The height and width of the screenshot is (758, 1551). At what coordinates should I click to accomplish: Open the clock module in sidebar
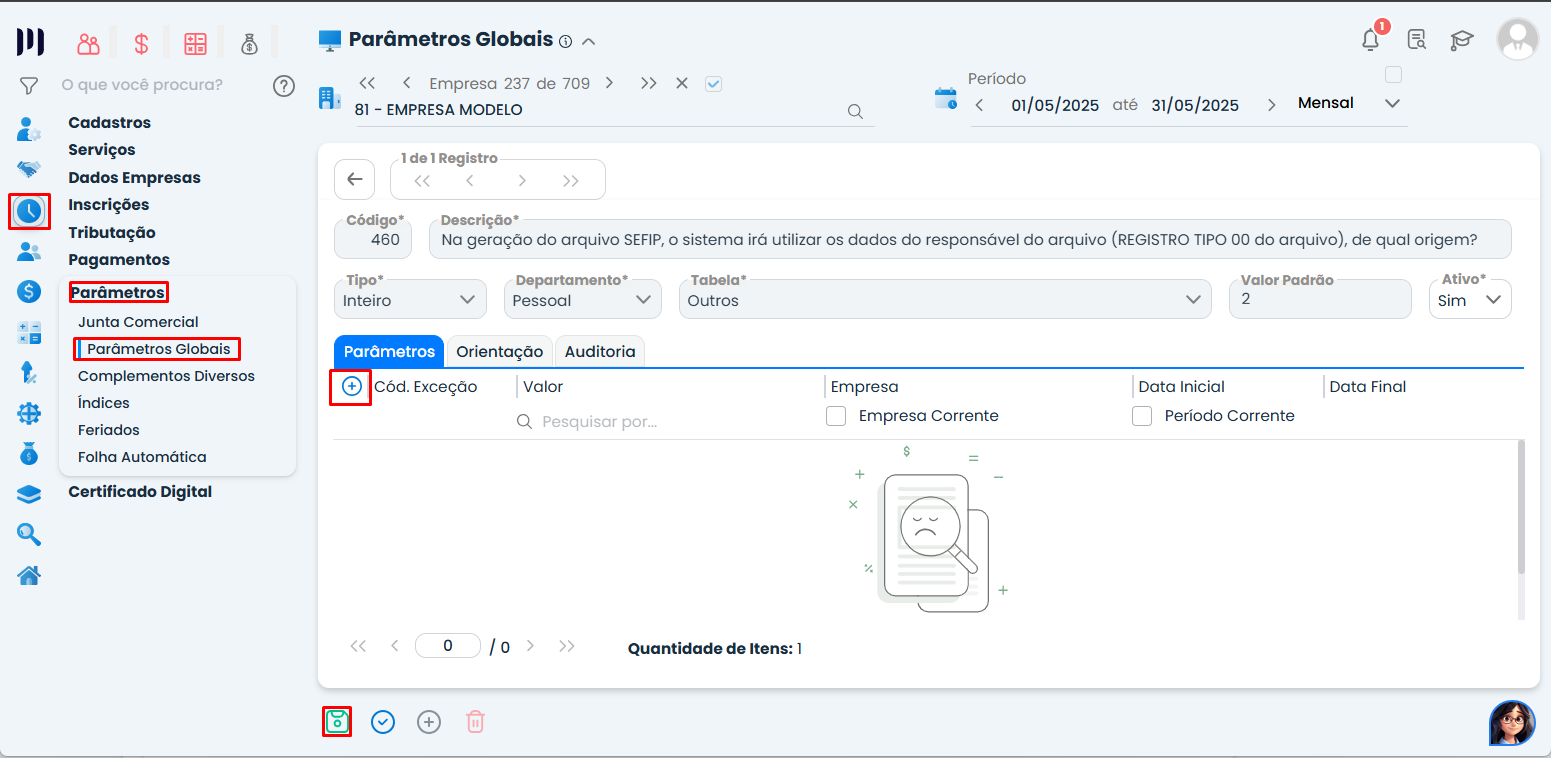(29, 211)
